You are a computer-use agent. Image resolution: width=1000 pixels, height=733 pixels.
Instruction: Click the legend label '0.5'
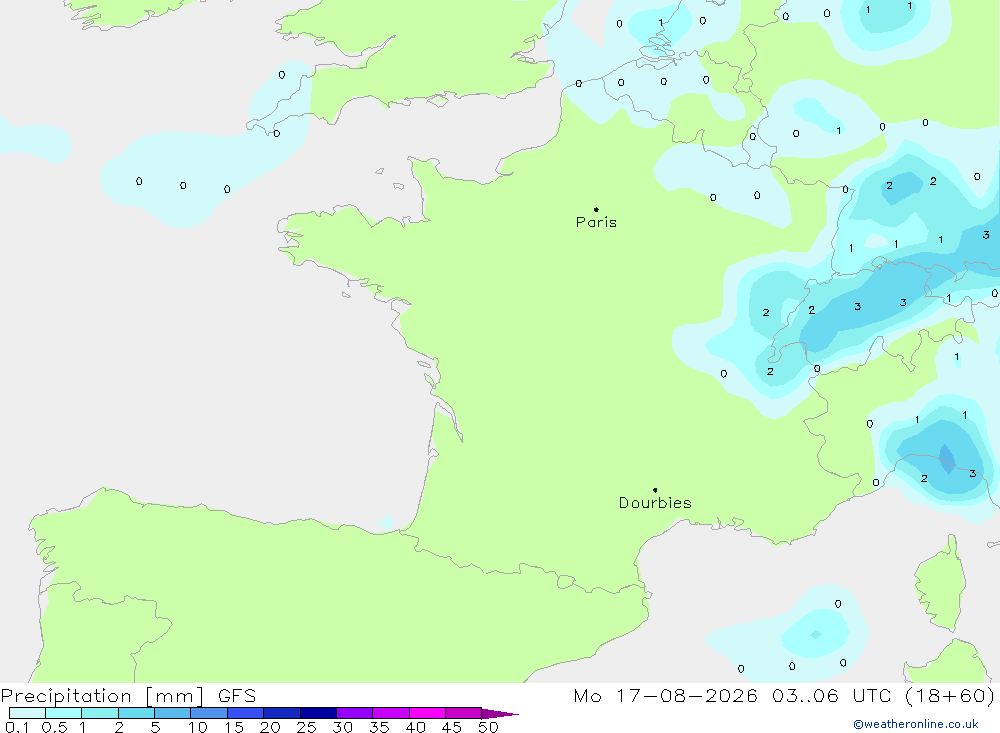coord(54,727)
